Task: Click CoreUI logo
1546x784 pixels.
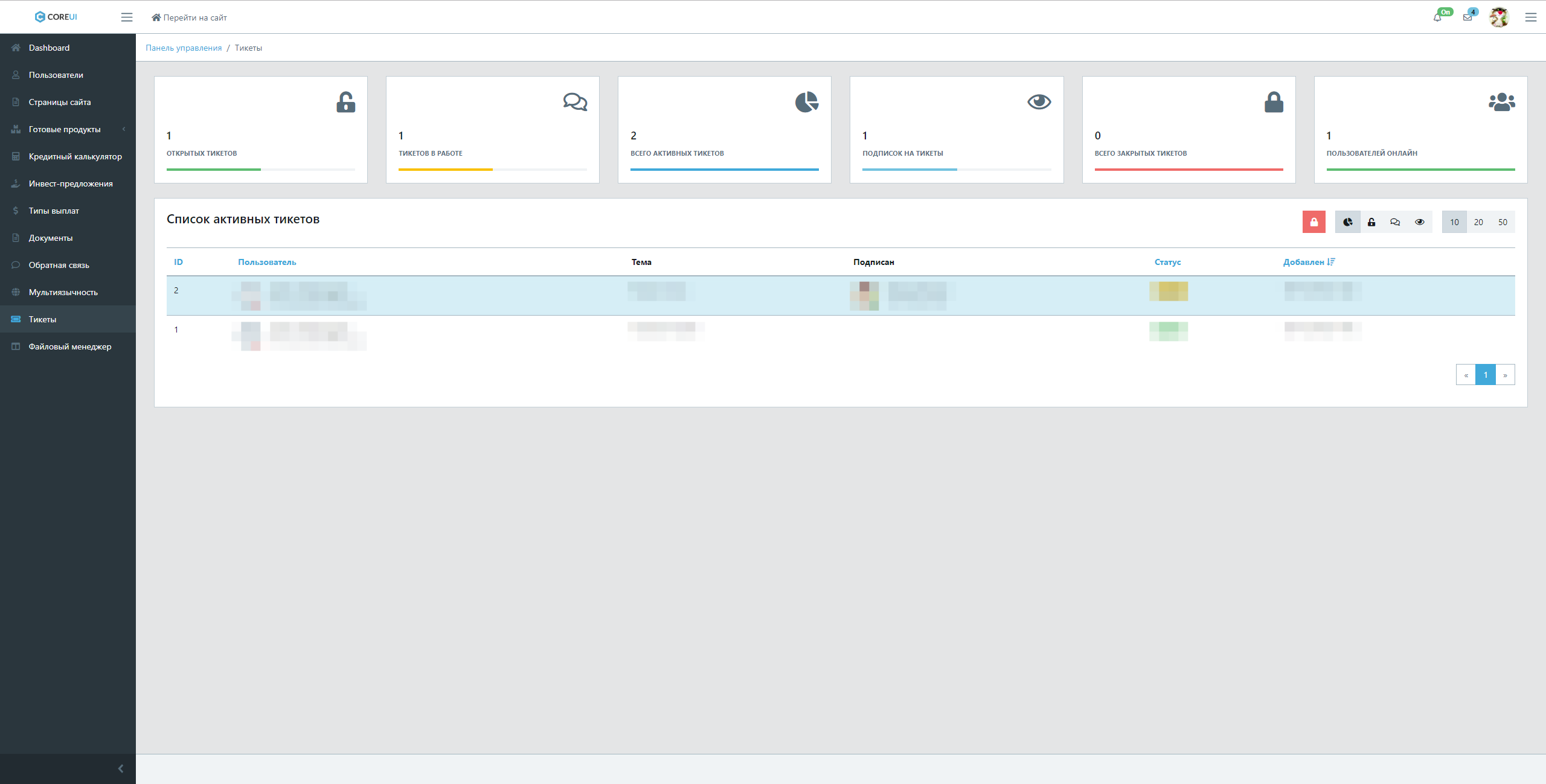Action: click(56, 17)
